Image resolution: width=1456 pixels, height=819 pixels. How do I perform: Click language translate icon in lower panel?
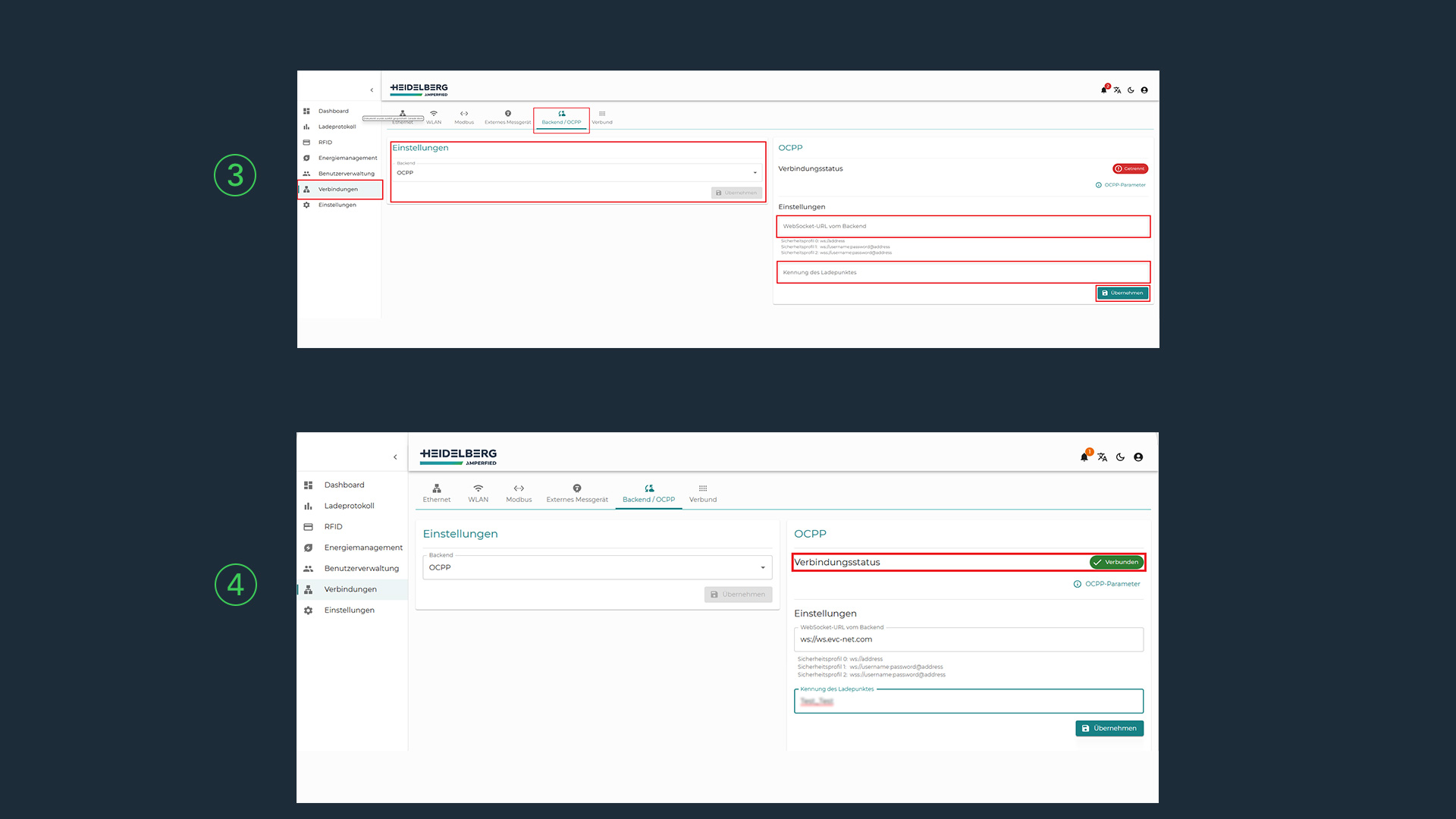(1102, 457)
